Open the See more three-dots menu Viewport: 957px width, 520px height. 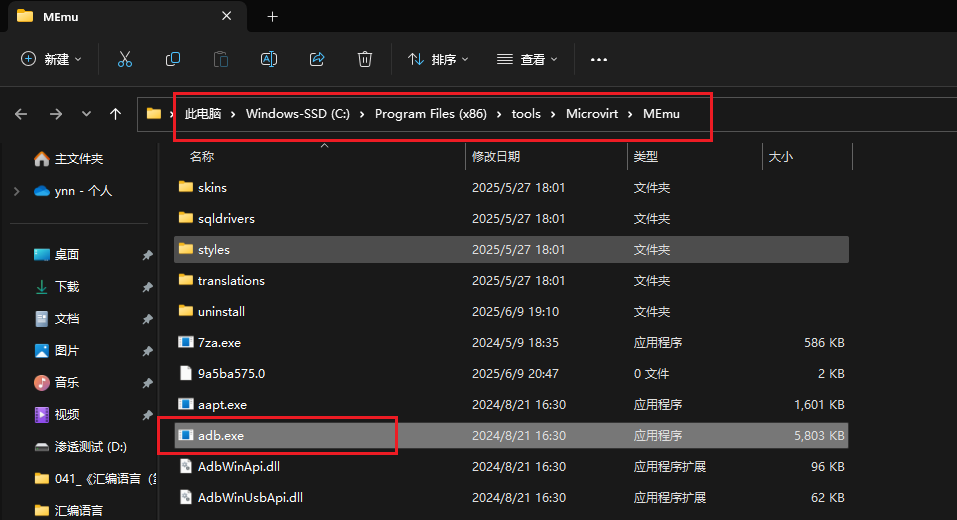(x=599, y=59)
